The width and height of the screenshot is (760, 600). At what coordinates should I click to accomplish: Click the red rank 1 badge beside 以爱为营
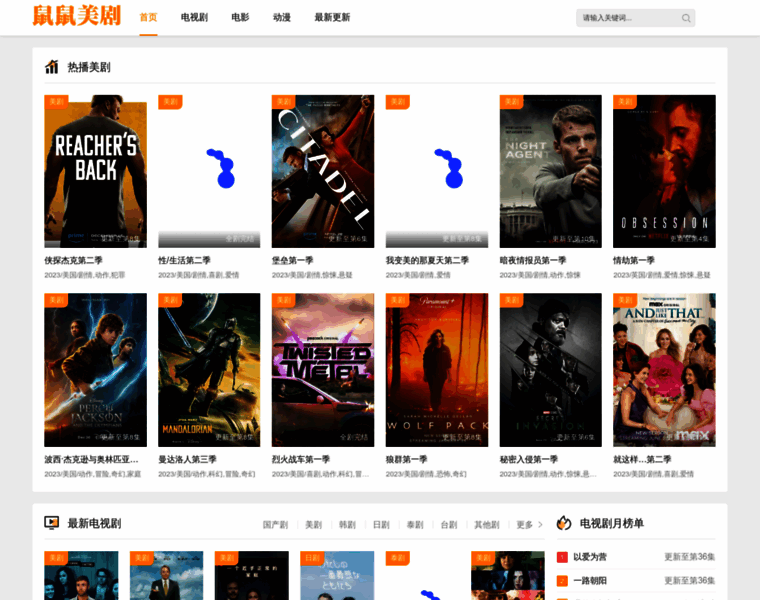[x=562, y=557]
